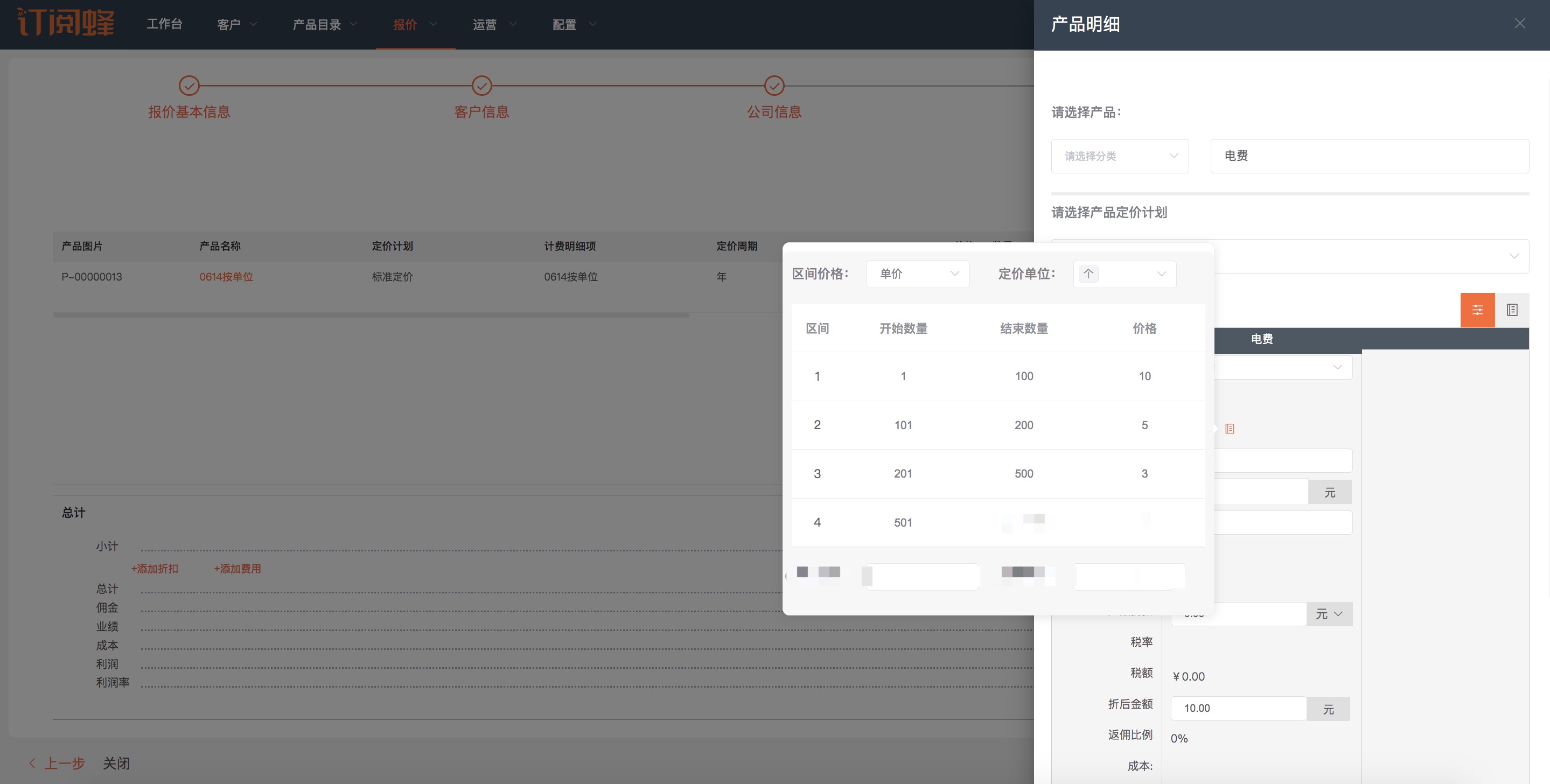The image size is (1550, 784).
Task: Open the 定价单位 dropdown
Action: pos(1124,274)
